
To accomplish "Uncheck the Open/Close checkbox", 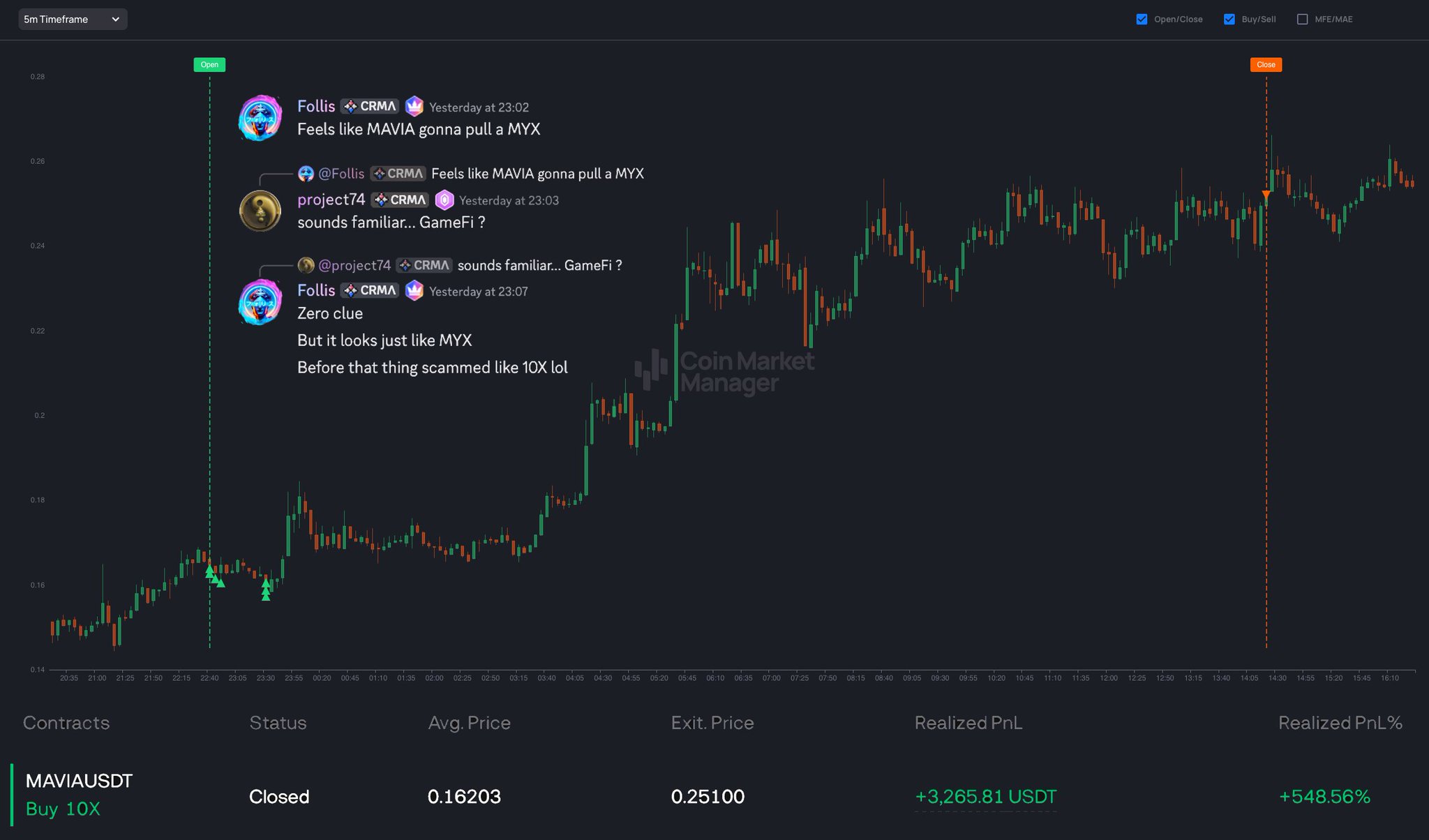I will (1142, 20).
